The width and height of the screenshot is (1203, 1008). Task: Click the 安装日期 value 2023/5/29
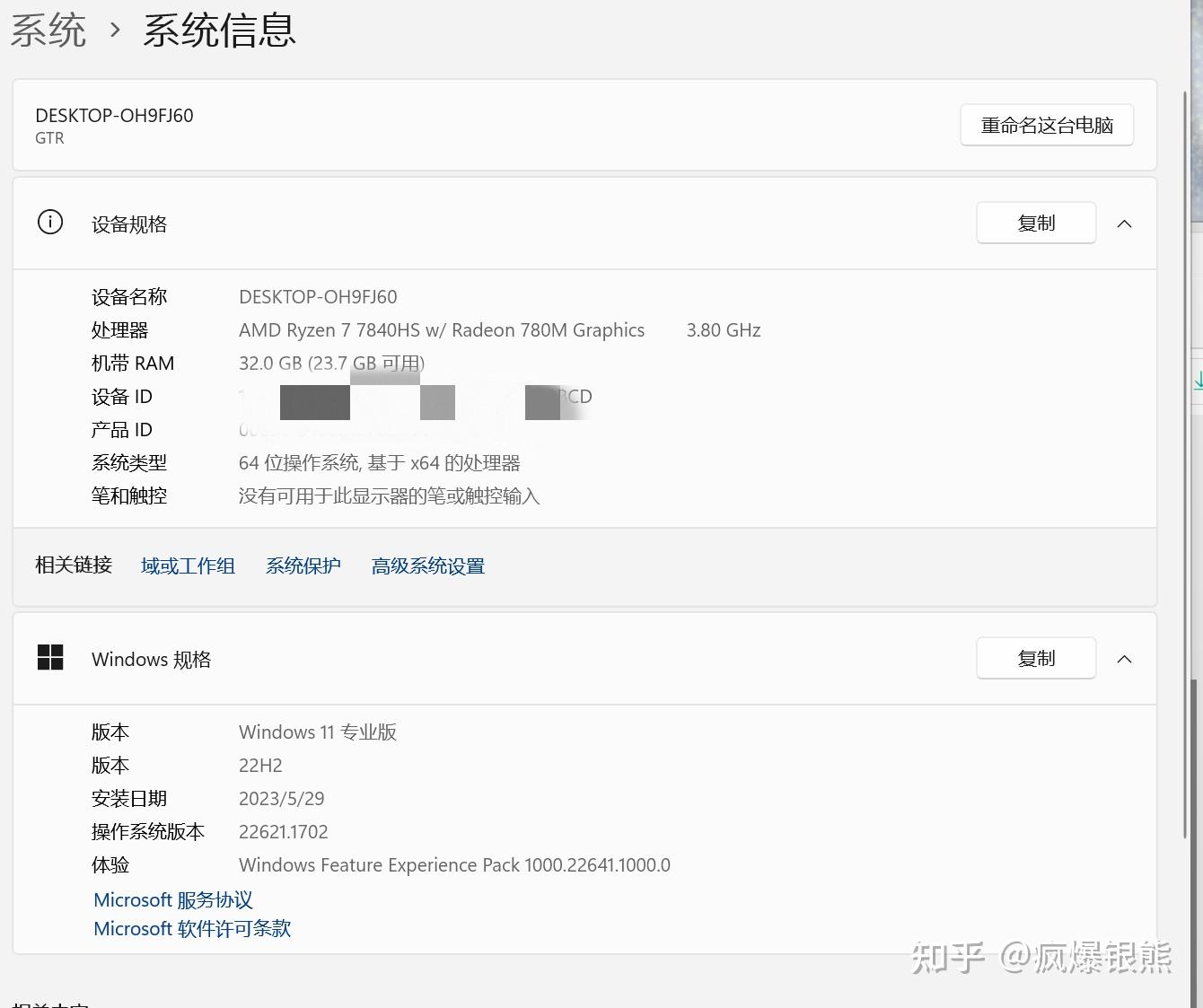[281, 798]
